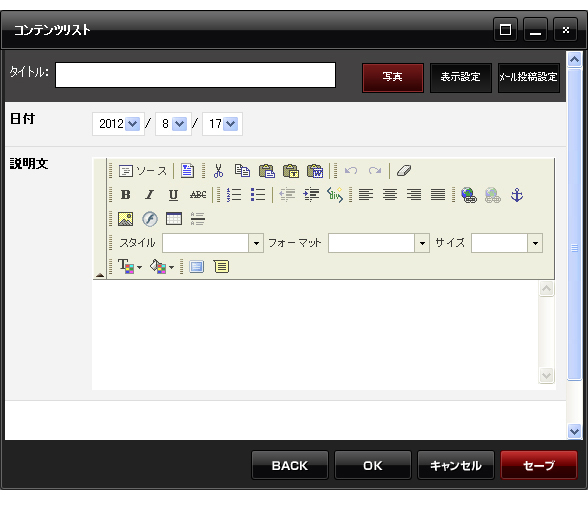Expand the フォーマット format dropdown

pyautogui.click(x=422, y=243)
